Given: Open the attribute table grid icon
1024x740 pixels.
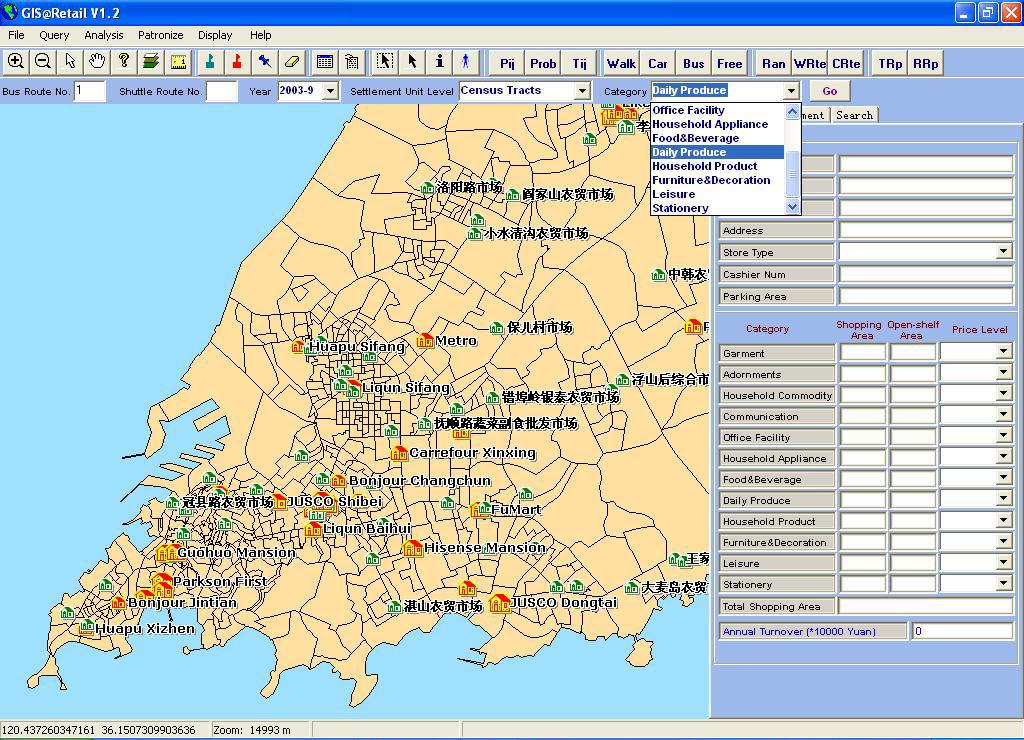Looking at the screenshot, I should click(324, 62).
